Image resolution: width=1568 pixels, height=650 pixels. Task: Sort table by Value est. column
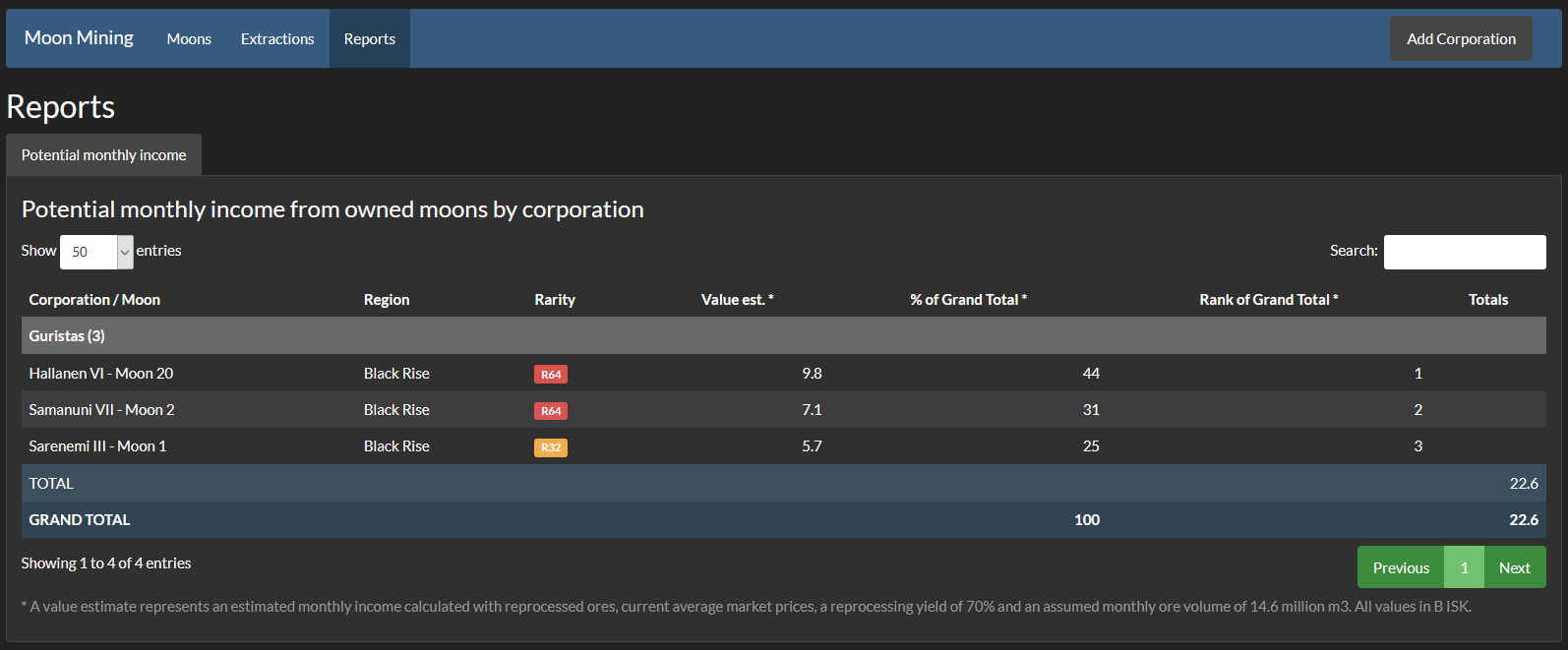737,300
